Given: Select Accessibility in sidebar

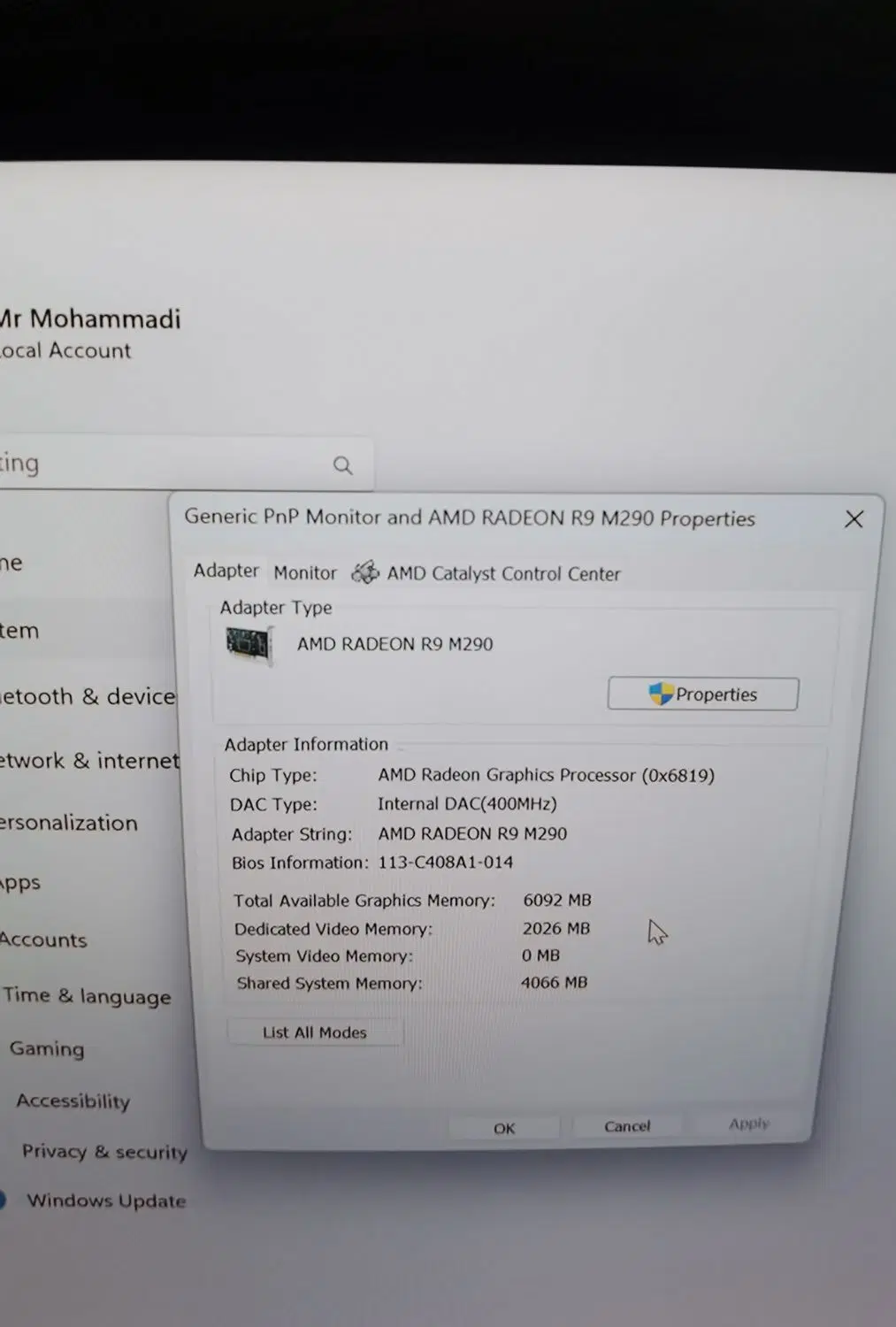Looking at the screenshot, I should tap(73, 1101).
